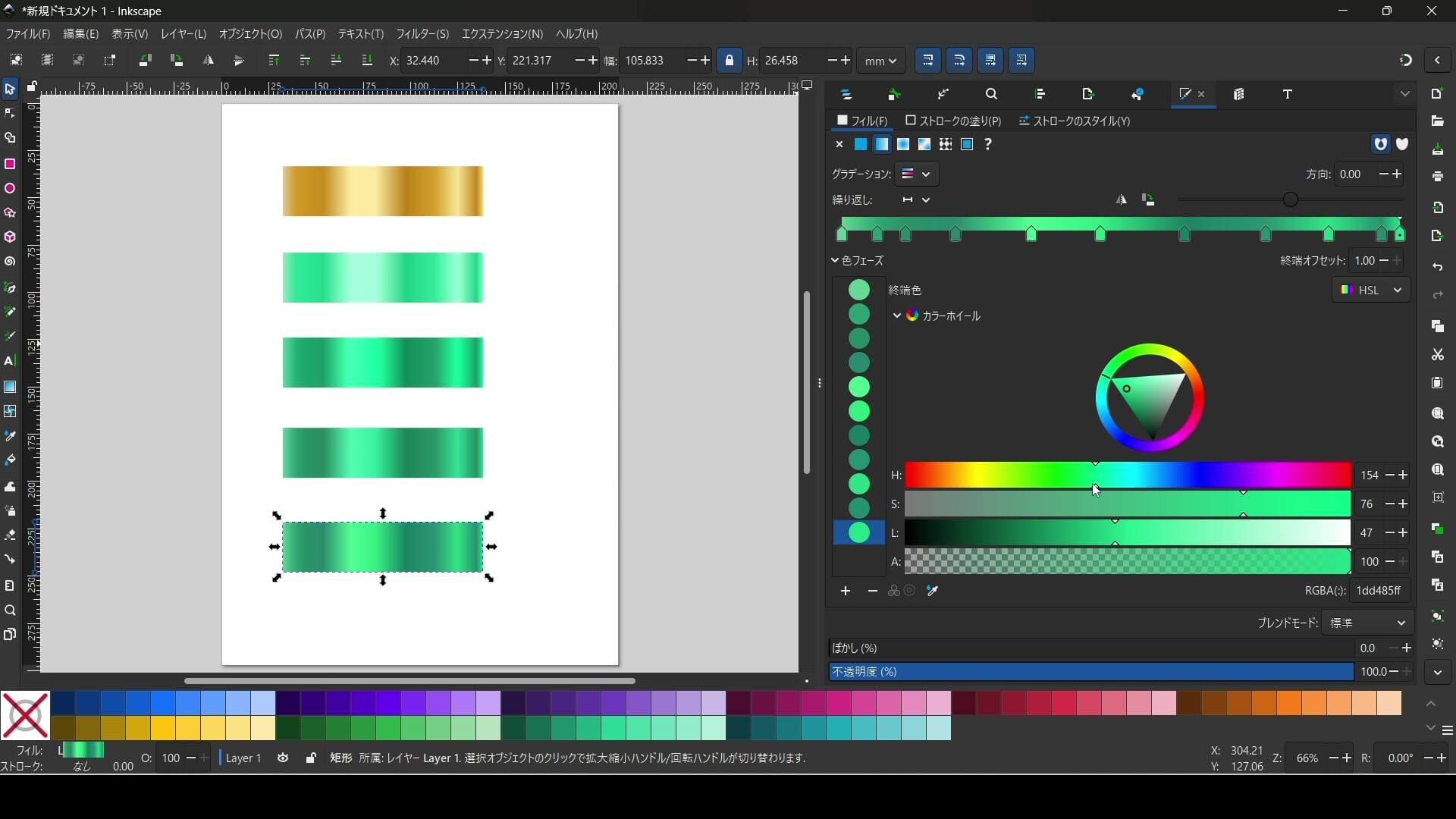Switch to ストロークのスタイル(Y) tab
The image size is (1456, 819).
click(x=1075, y=121)
